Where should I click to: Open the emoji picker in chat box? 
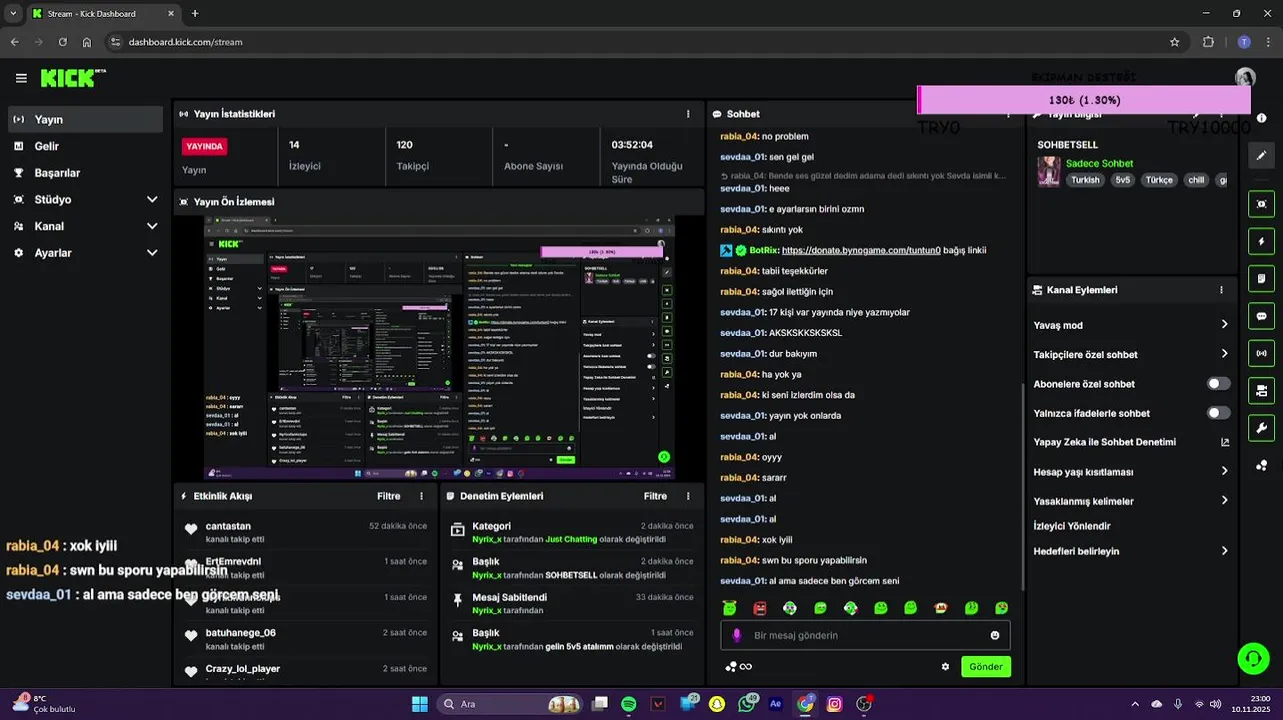coord(995,635)
